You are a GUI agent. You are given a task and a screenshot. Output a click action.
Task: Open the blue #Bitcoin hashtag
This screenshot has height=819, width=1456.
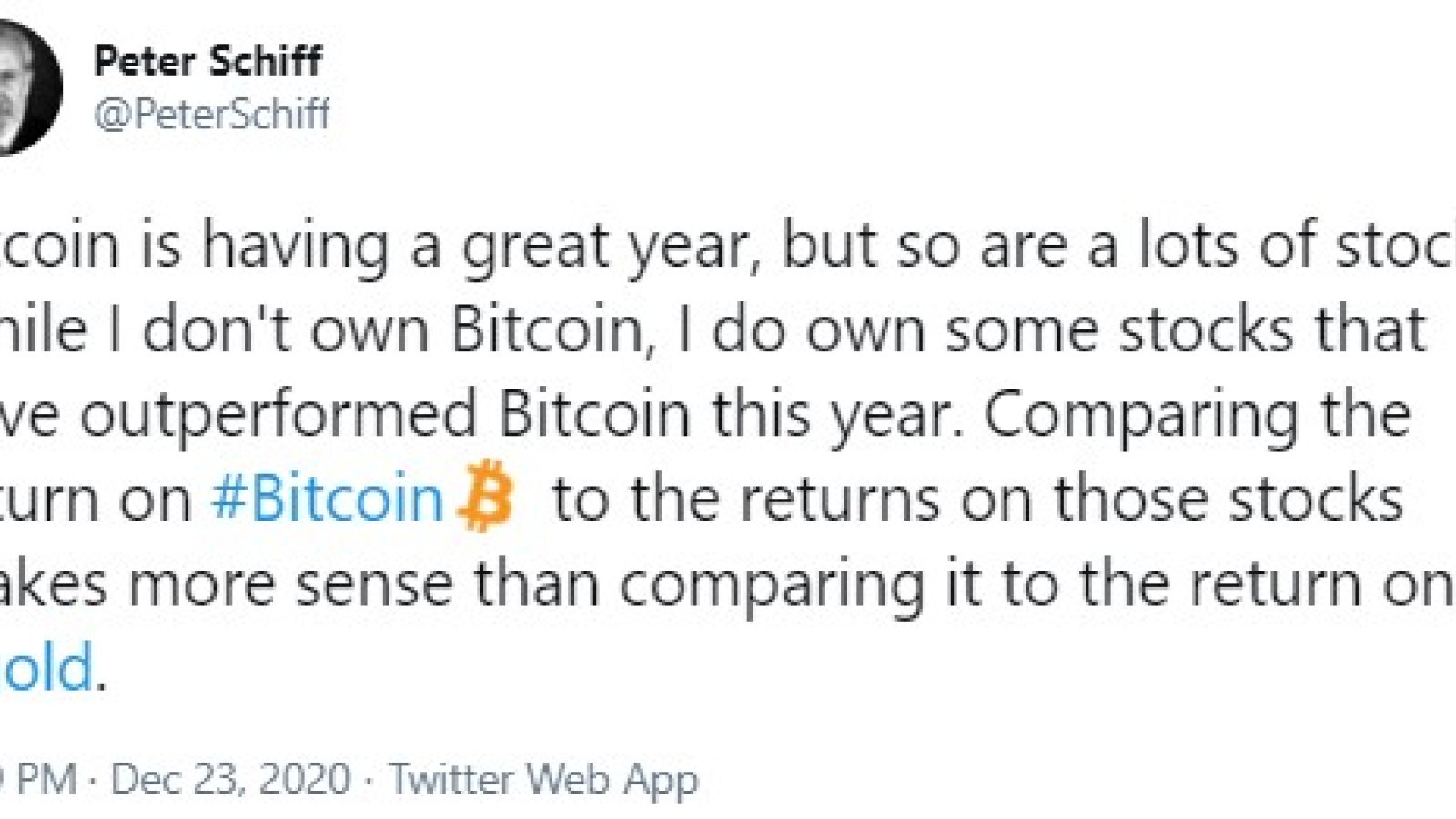[327, 499]
